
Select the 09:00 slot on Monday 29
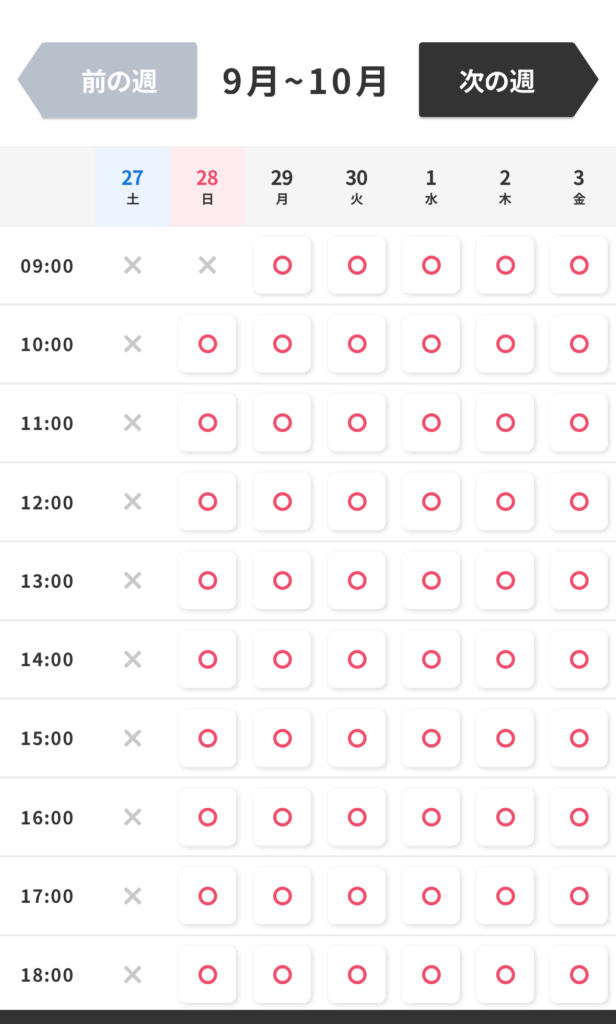click(x=282, y=265)
